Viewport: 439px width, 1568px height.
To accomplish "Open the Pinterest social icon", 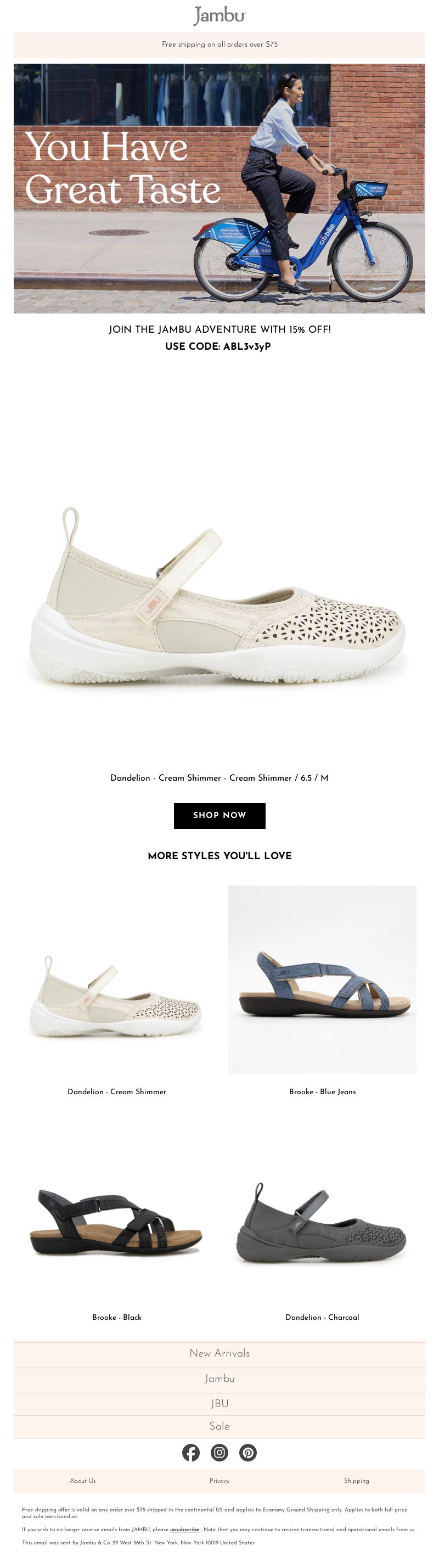I will point(248,1452).
